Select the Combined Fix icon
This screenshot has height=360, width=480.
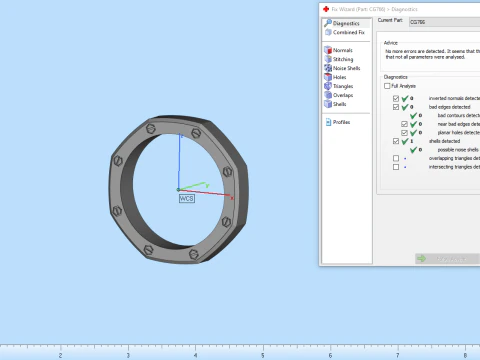tap(328, 32)
